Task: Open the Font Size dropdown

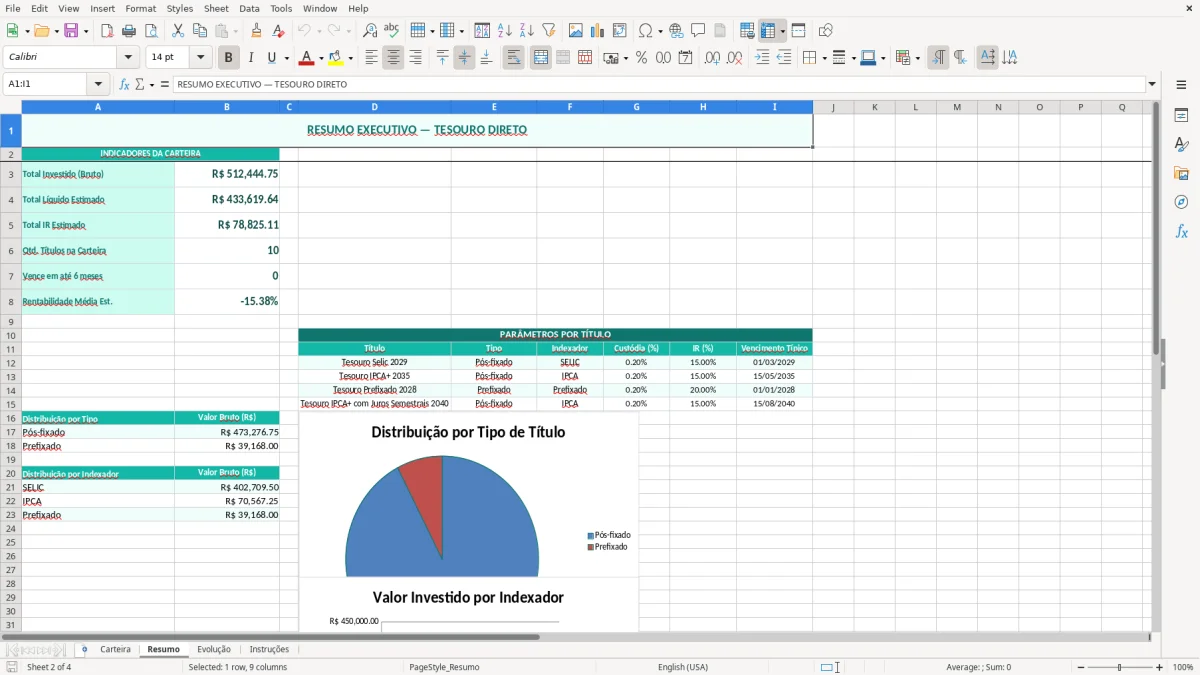Action: point(201,58)
